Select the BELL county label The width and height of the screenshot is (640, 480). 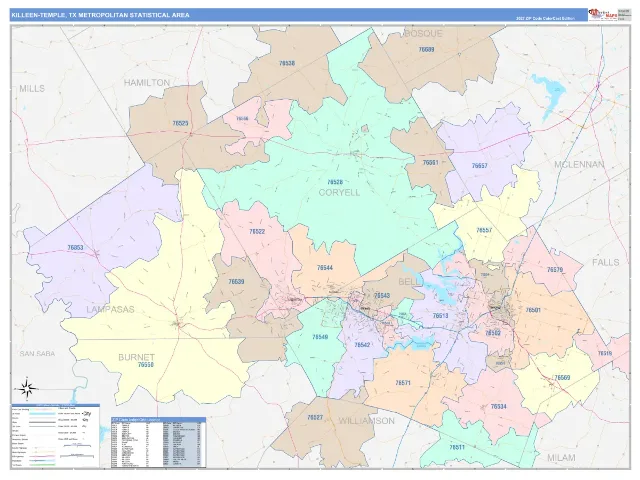click(x=409, y=282)
